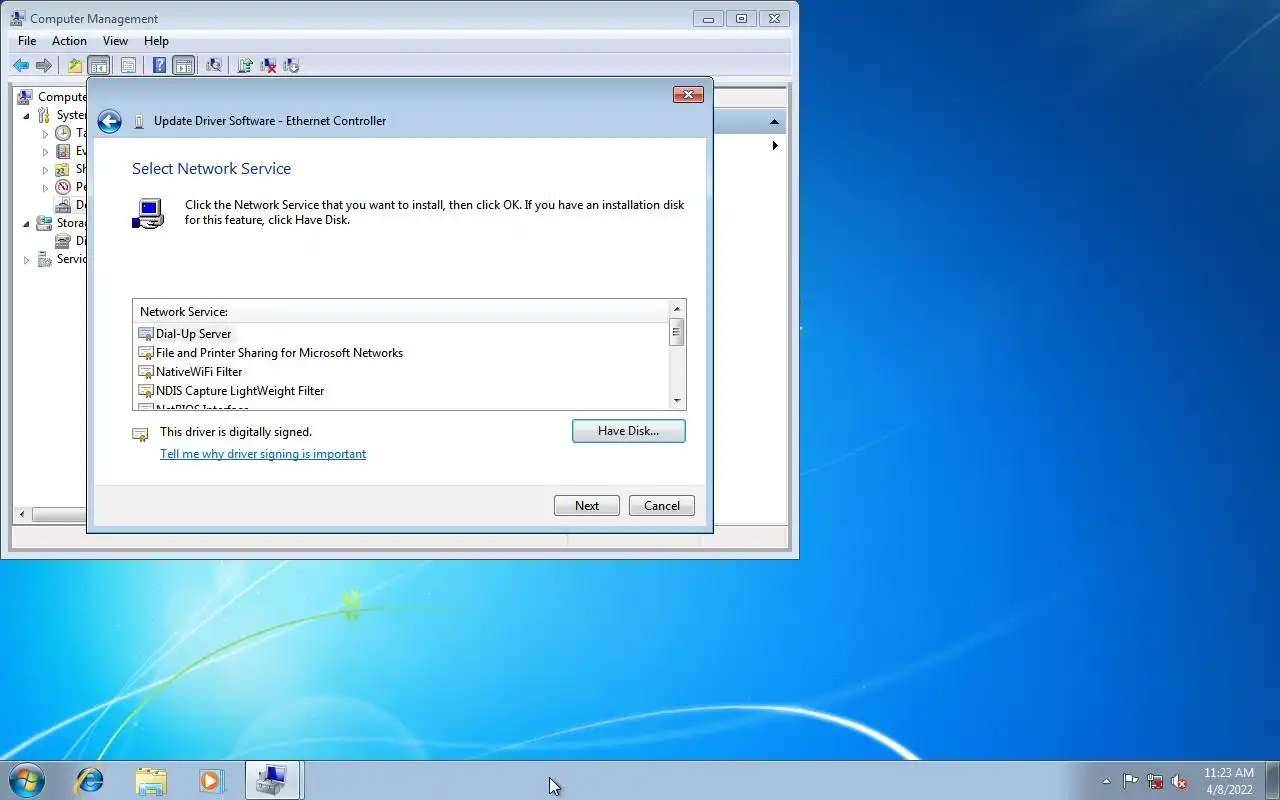1280x800 pixels.
Task: Expand the Performance tree node
Action: [x=45, y=187]
